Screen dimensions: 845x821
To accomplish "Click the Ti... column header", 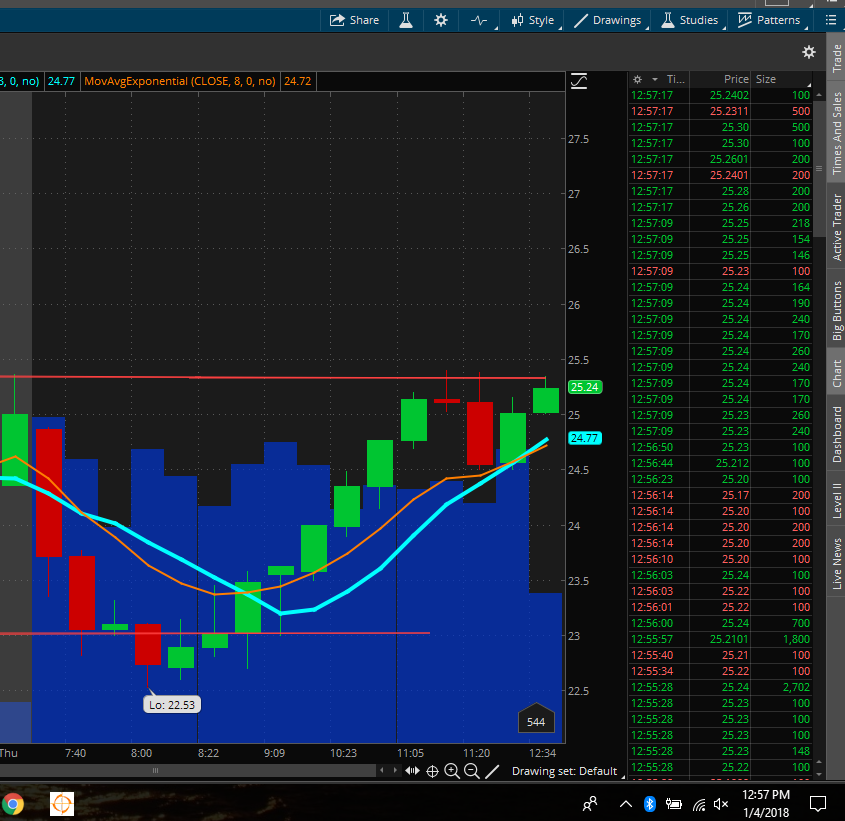I will tap(676, 79).
